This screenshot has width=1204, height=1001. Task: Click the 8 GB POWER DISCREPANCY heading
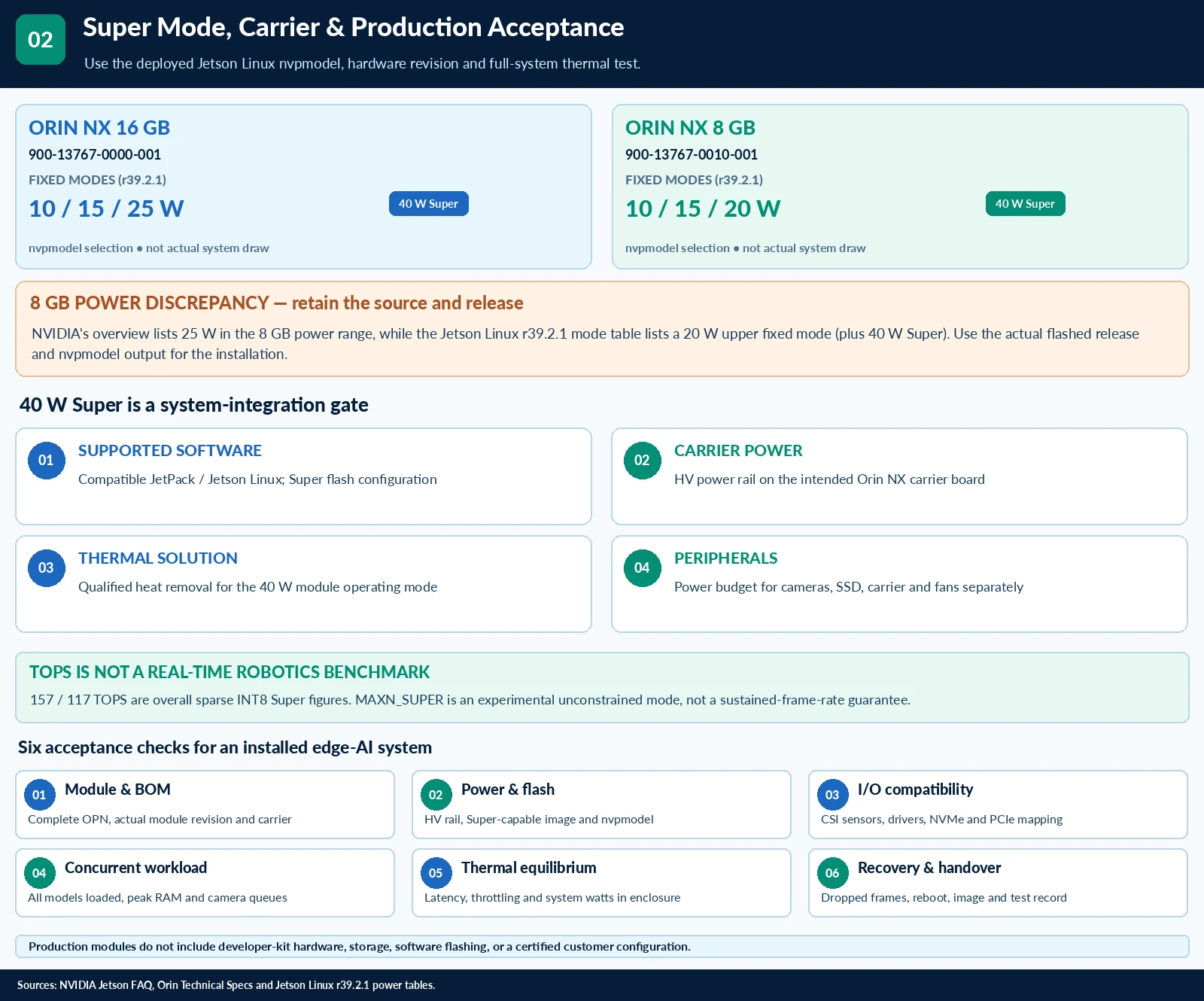click(276, 303)
